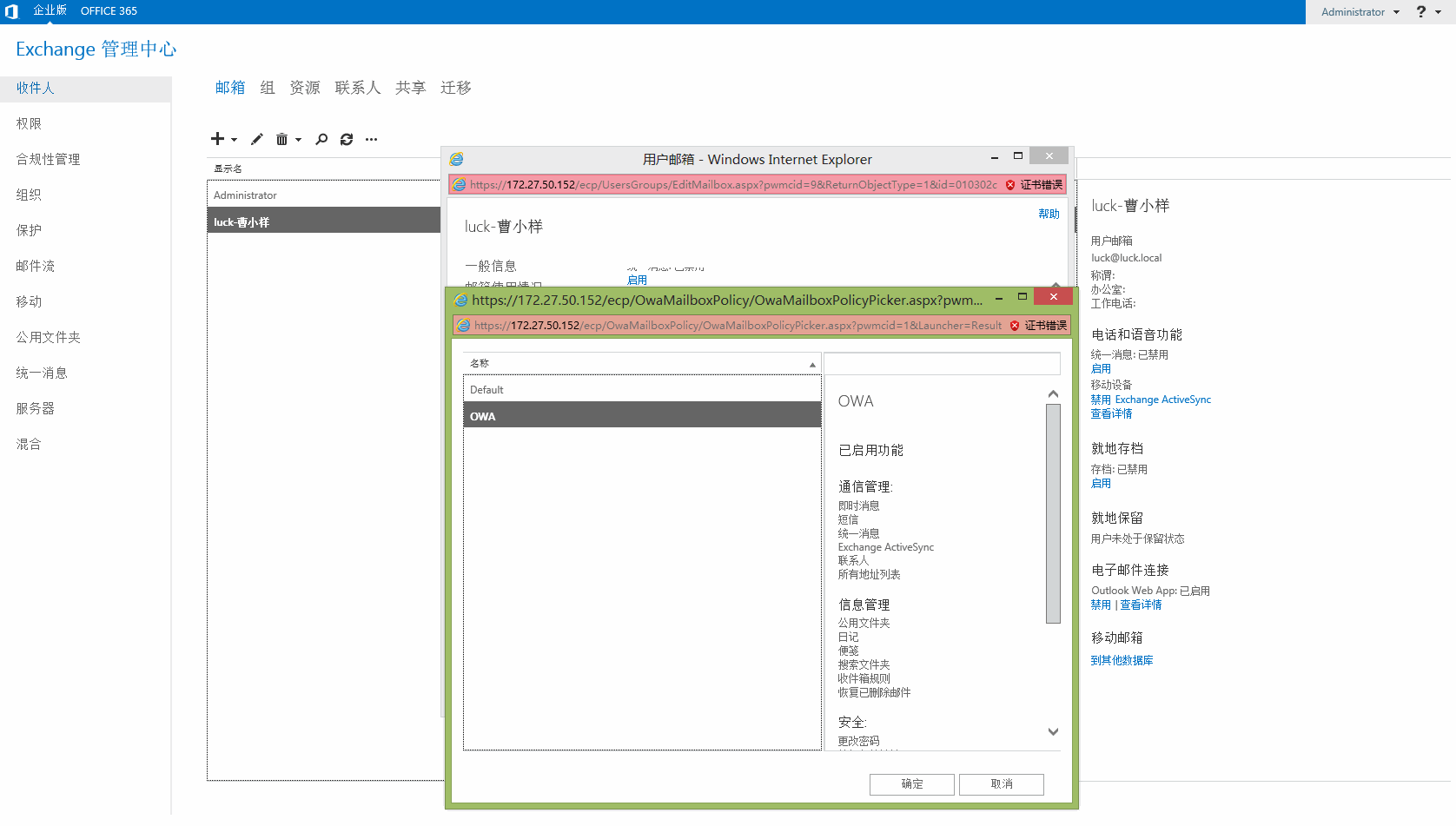This screenshot has height=826, width=1456.
Task: Click certificate error icon in OwaMailboxPolicyPicker address bar
Action: 1015,326
